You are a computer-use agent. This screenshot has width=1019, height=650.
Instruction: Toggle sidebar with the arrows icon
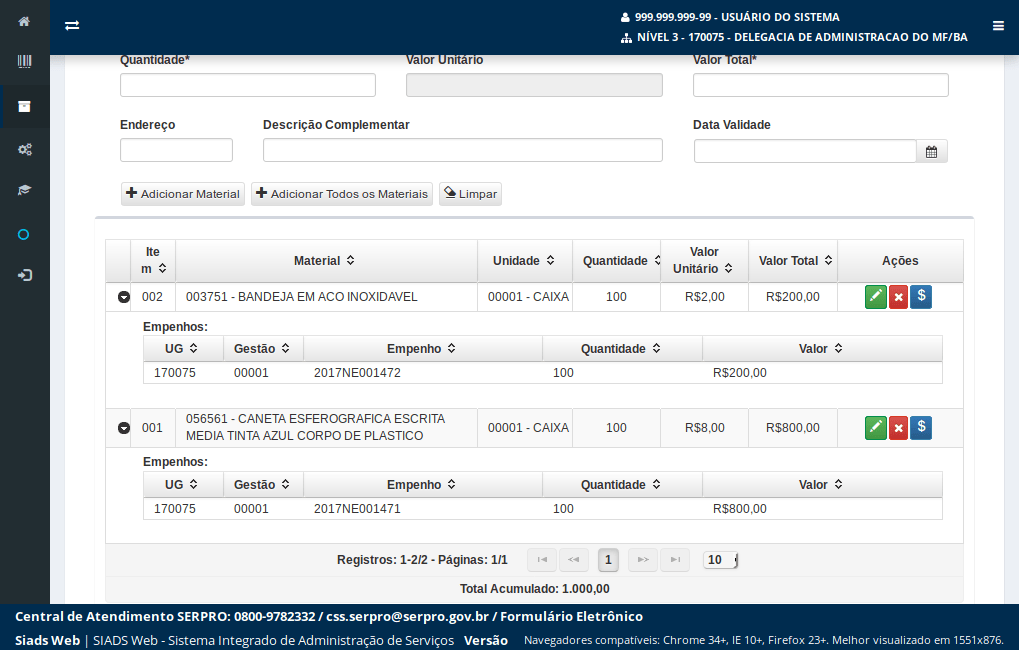pyautogui.click(x=72, y=25)
